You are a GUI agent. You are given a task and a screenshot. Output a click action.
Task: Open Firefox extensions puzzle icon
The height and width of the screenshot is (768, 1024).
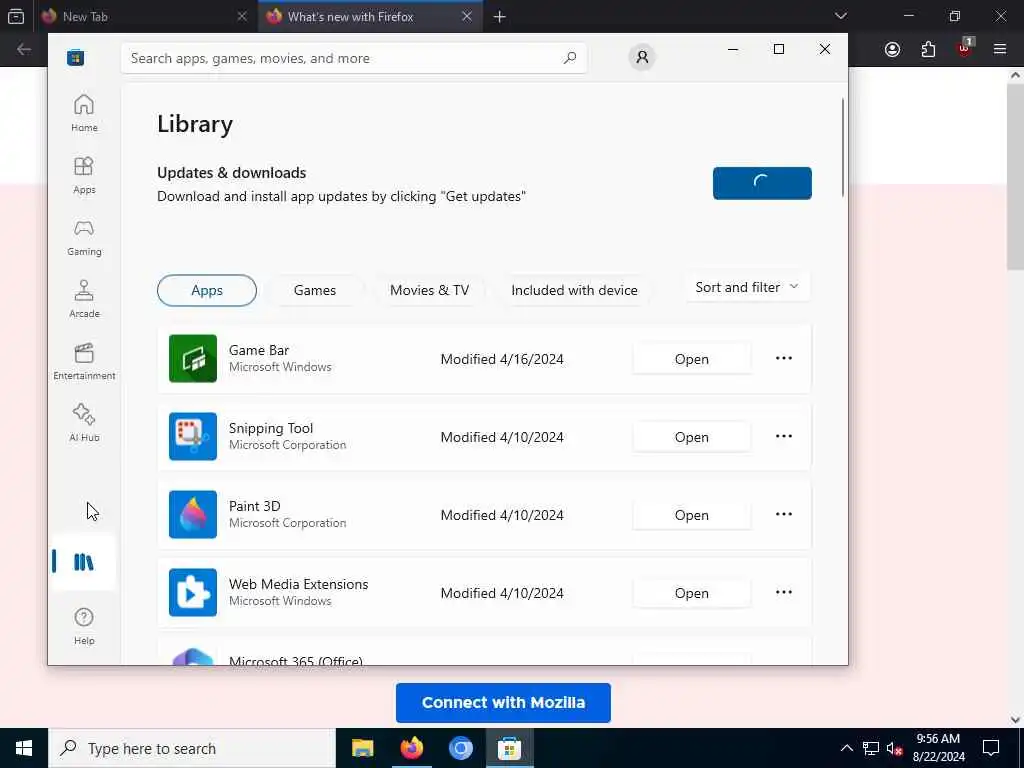tap(928, 50)
